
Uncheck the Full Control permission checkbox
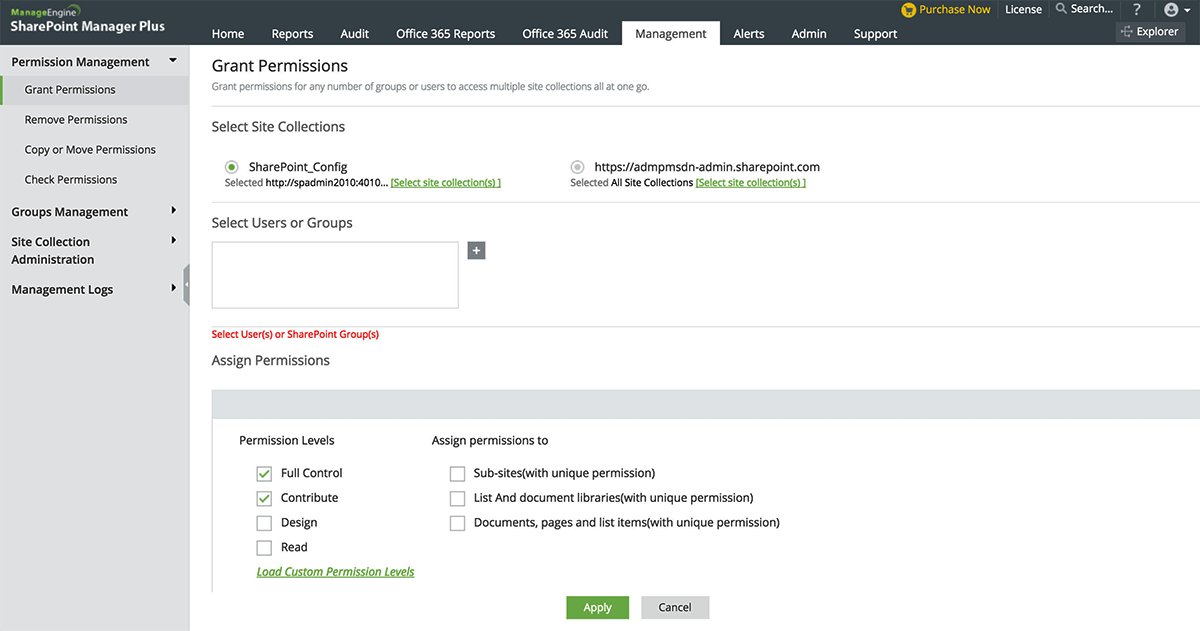point(264,473)
